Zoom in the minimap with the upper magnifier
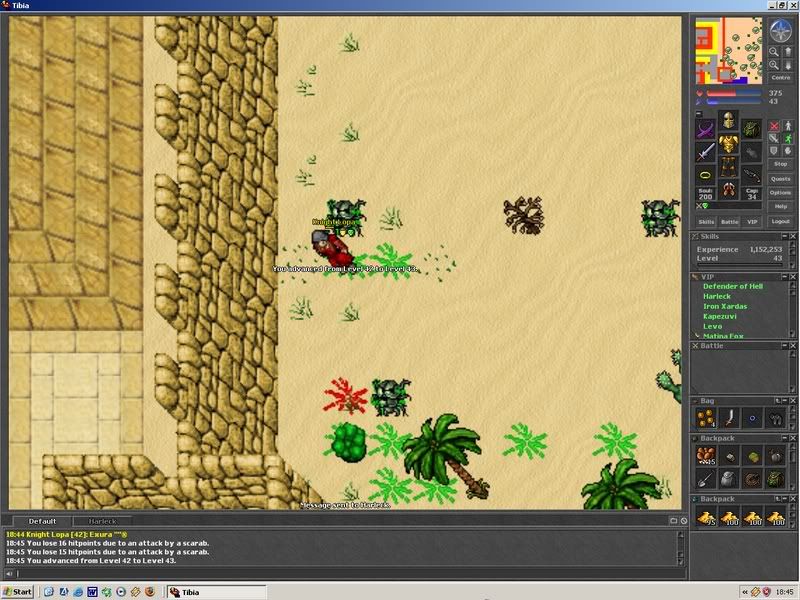Image resolution: width=800 pixels, height=600 pixels. click(x=774, y=52)
